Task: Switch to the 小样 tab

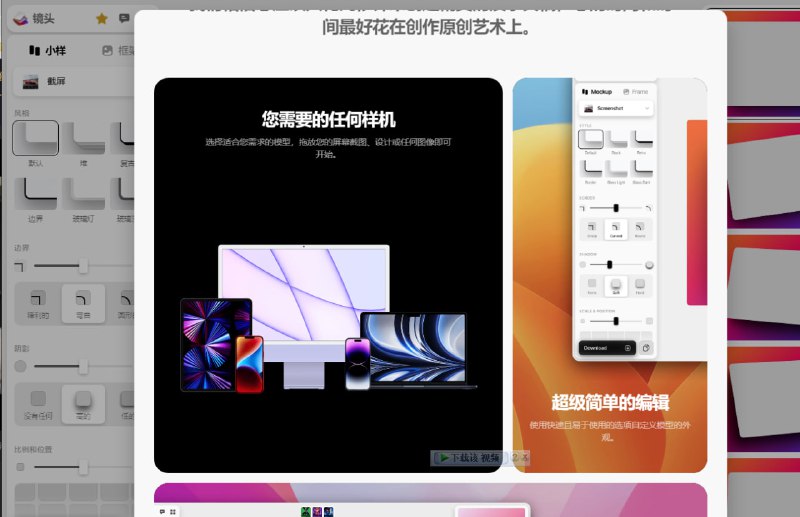Action: (47, 51)
